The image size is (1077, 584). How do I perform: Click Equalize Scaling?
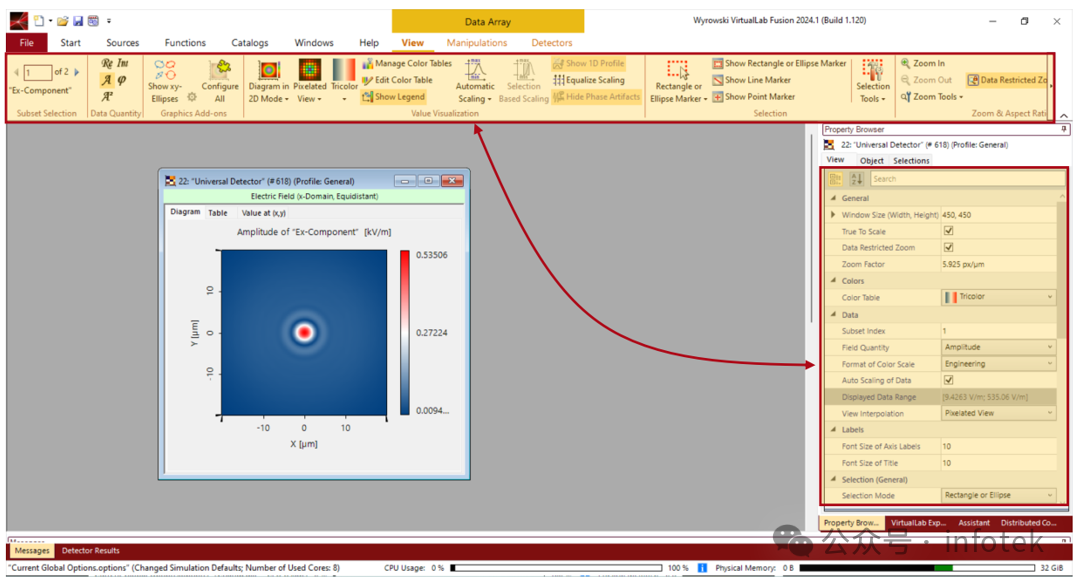589,80
